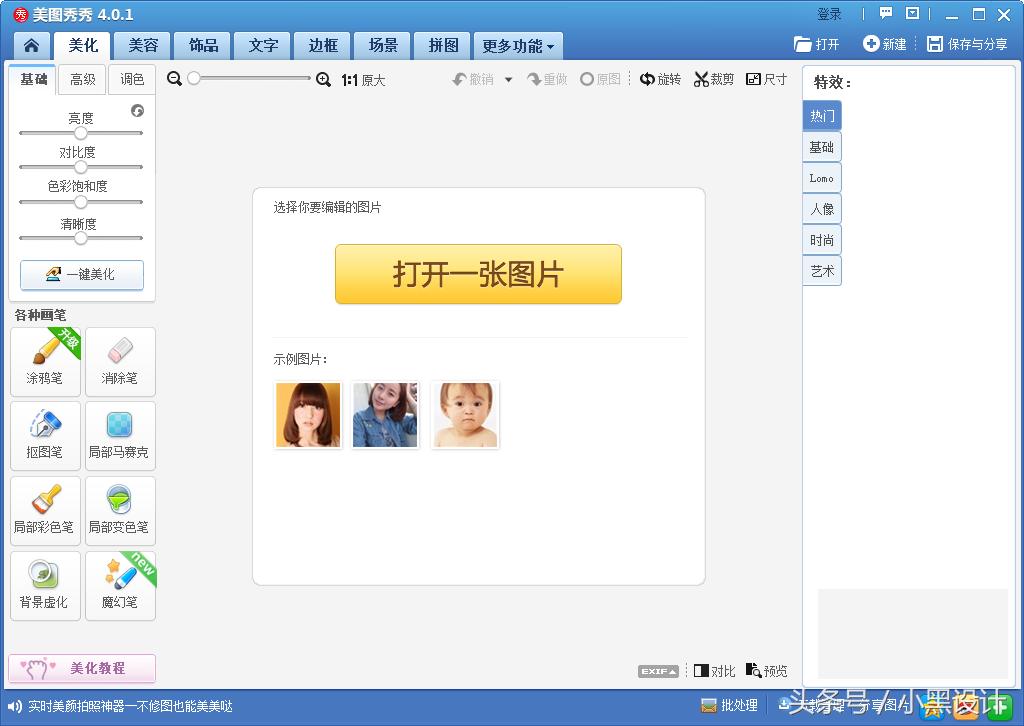Open the 抠图笔 cutout pen tool

pyautogui.click(x=45, y=436)
